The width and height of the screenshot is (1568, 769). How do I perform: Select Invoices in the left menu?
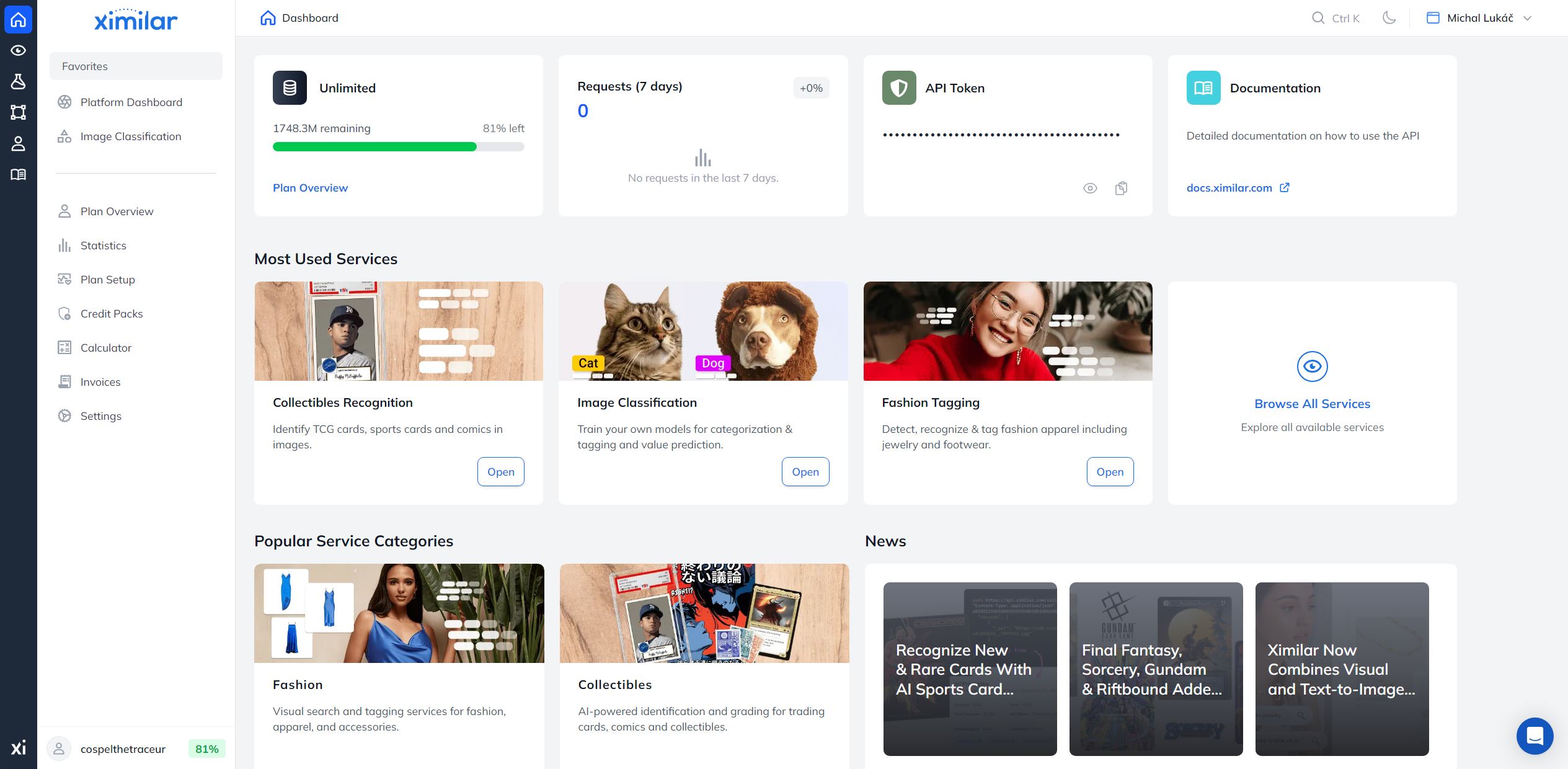pos(100,381)
